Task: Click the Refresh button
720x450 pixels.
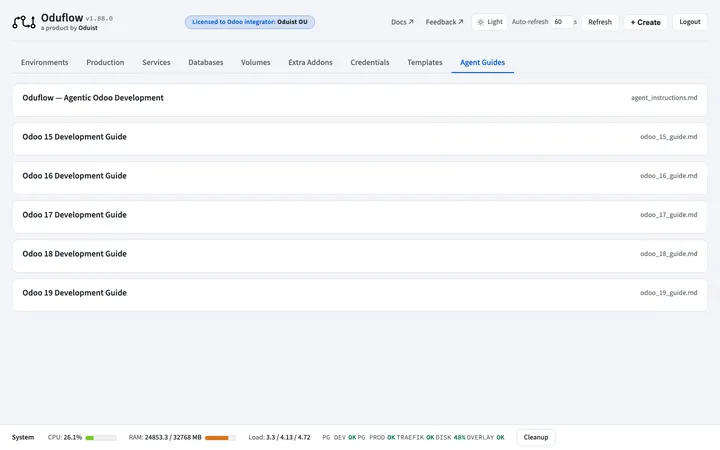Action: tap(600, 22)
